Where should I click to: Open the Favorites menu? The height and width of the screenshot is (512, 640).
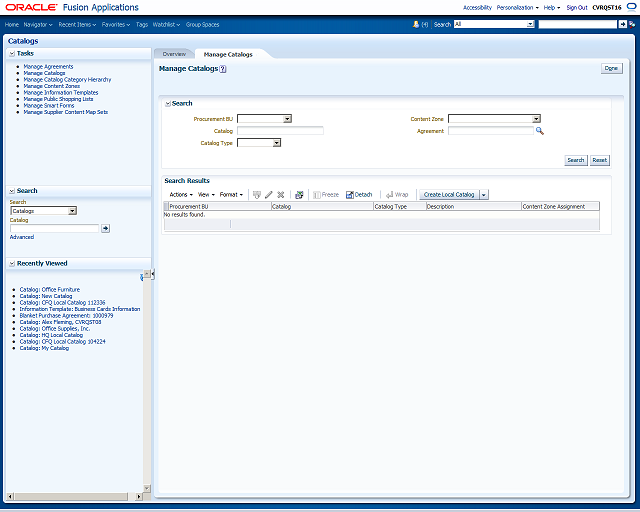(x=116, y=25)
